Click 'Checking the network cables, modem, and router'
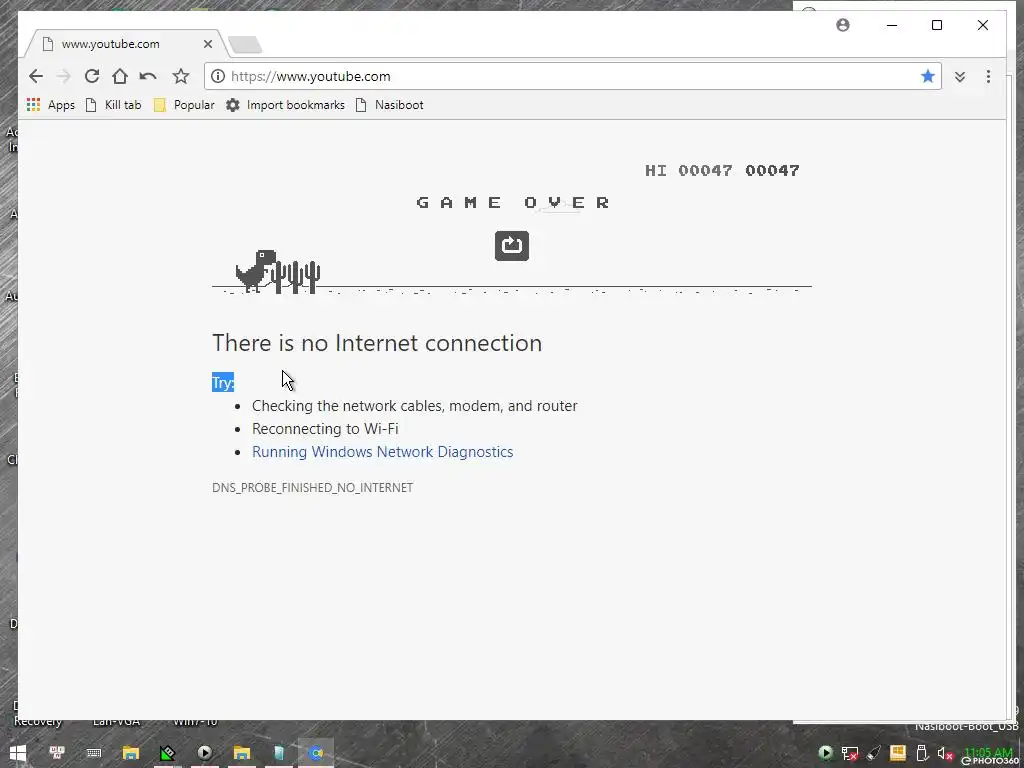The height and width of the screenshot is (768, 1024). 415,406
